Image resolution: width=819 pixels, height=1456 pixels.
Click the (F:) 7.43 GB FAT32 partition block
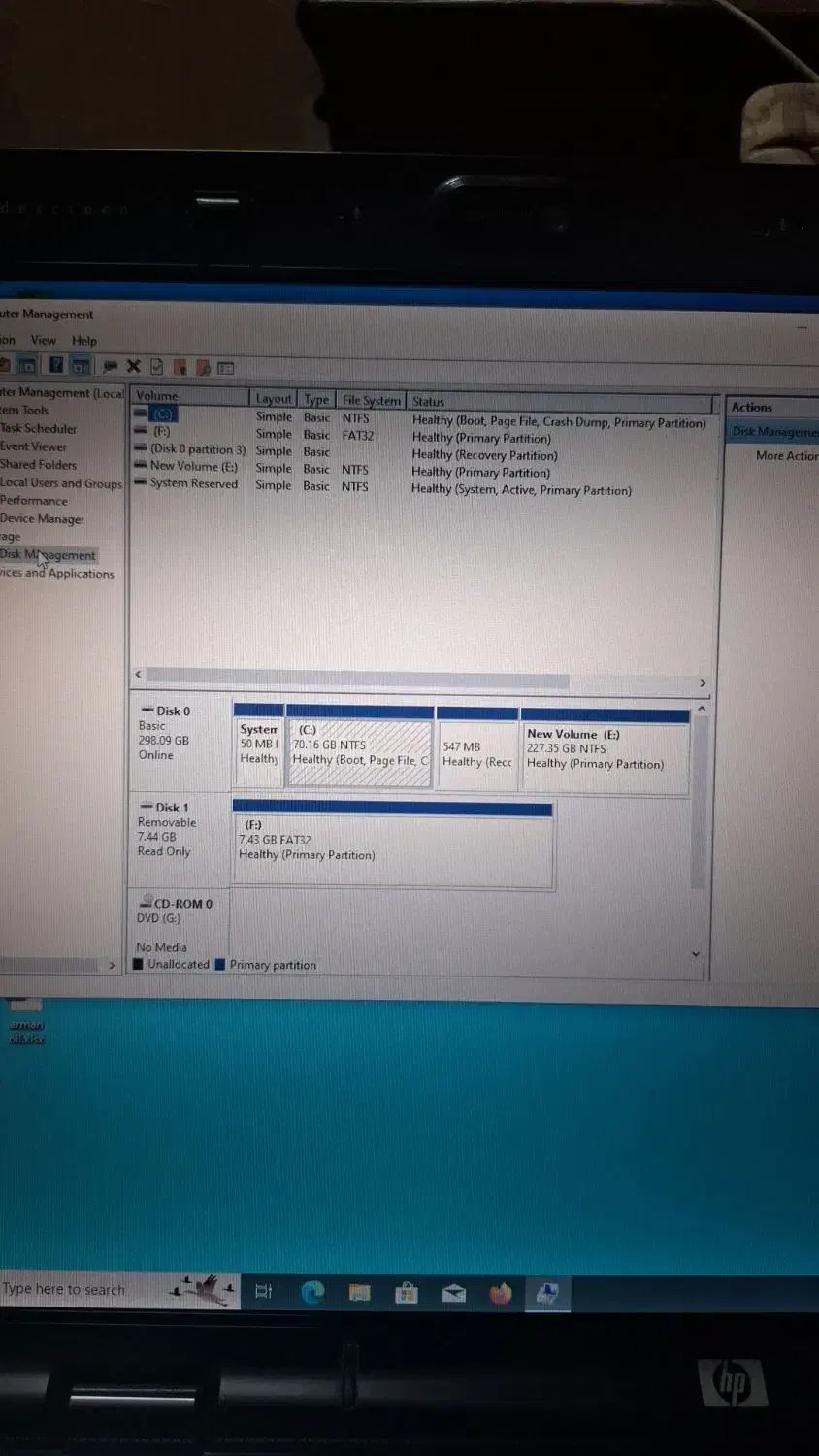tap(393, 843)
